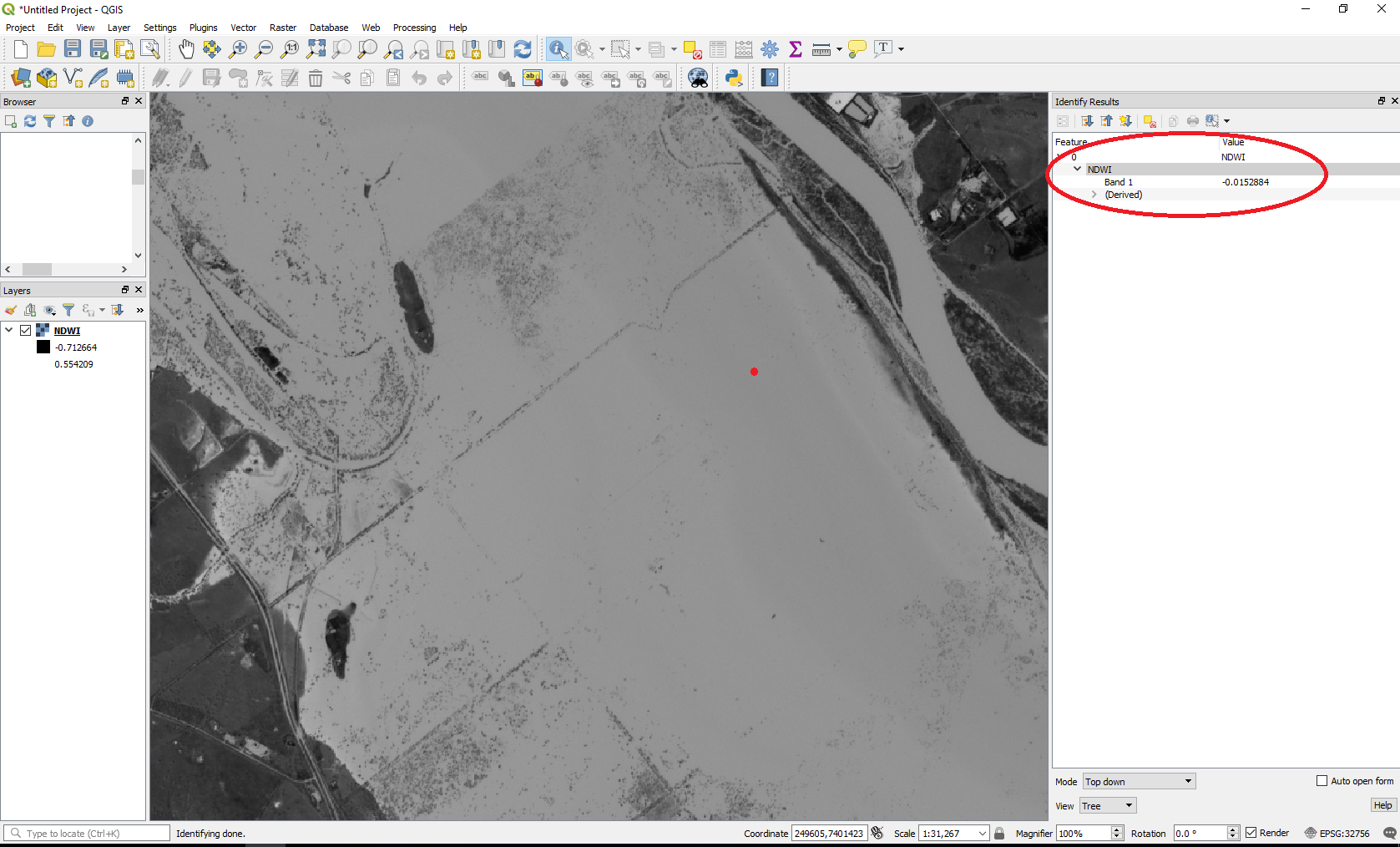The height and width of the screenshot is (847, 1400).
Task: Toggle NDWI layer visibility checkbox
Action: 26,331
